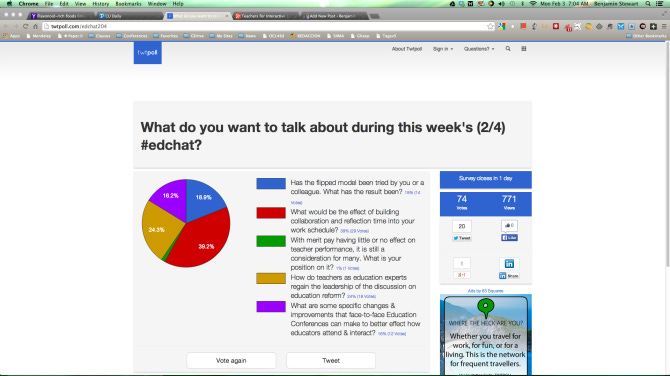Expand the Sign in dropdown

tap(443, 49)
